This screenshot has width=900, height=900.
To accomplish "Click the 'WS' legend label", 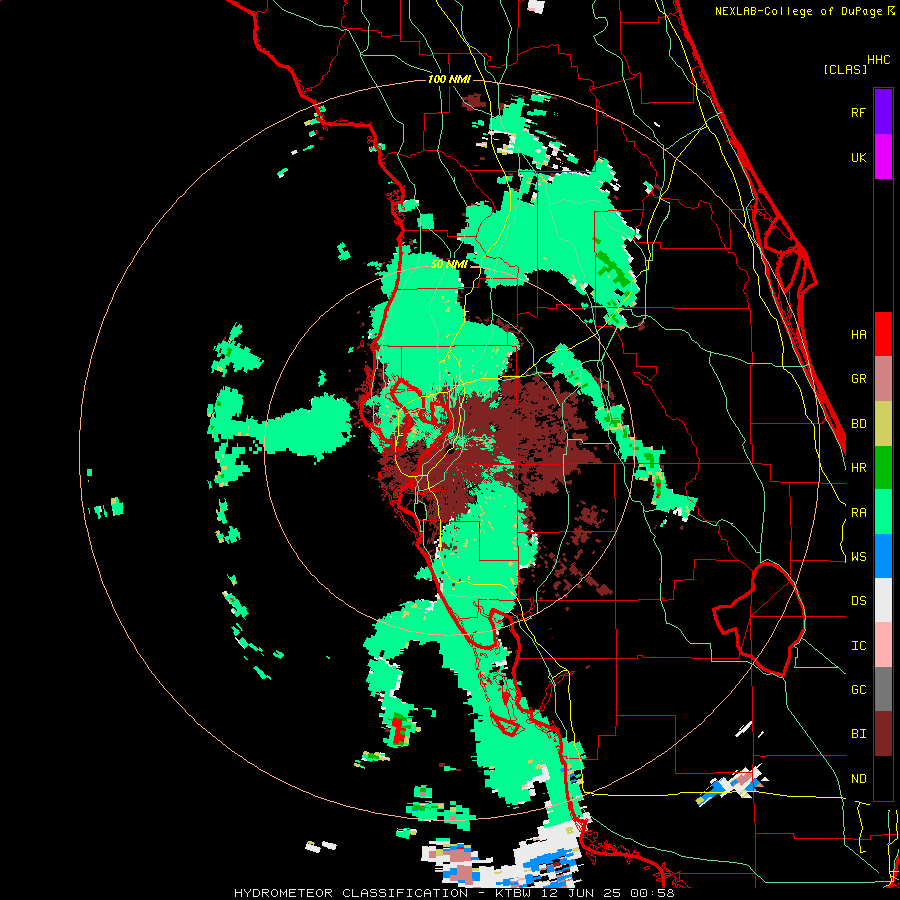I will pos(858,557).
